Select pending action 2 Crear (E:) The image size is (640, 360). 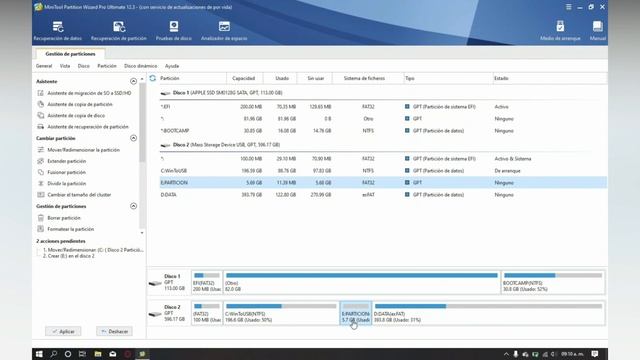[69, 256]
